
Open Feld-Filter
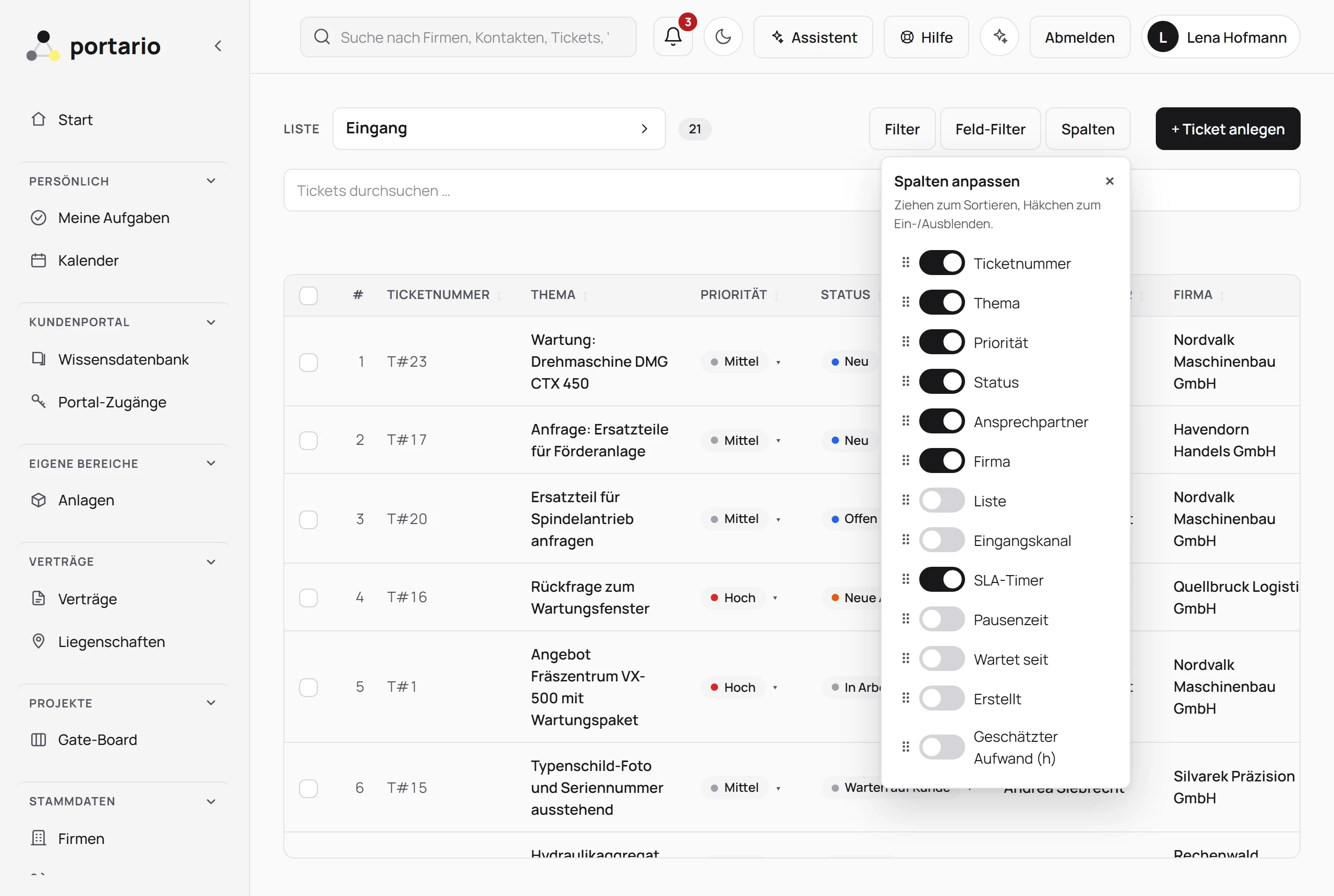click(990, 129)
